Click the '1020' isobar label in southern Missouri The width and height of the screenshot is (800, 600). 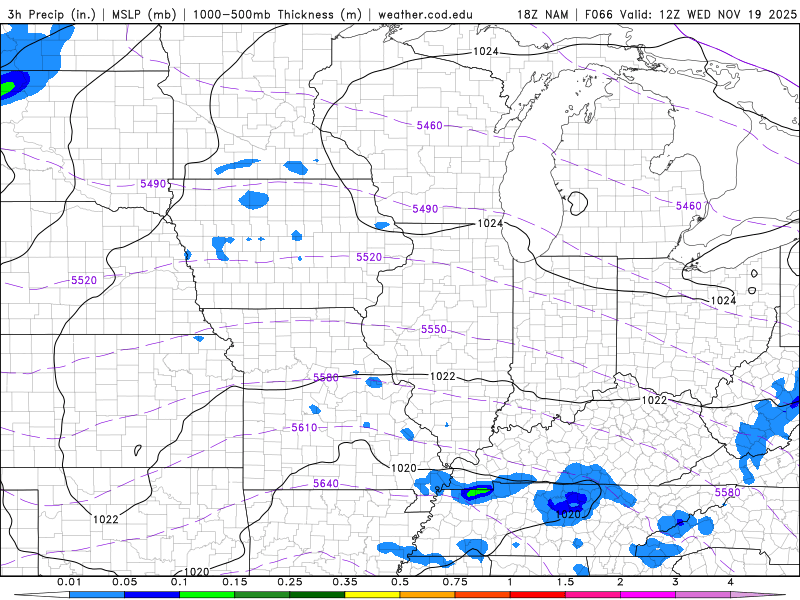(x=404, y=468)
